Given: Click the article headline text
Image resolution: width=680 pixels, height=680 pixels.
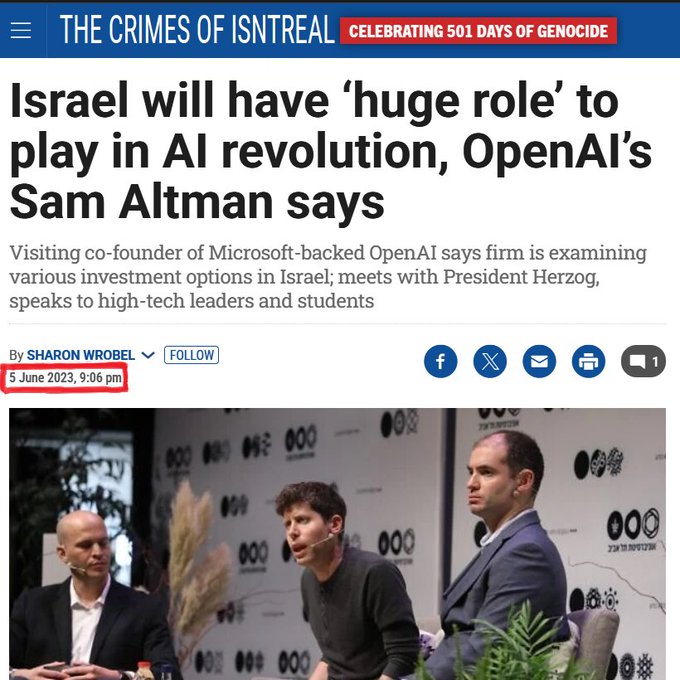Looking at the screenshot, I should (330, 151).
